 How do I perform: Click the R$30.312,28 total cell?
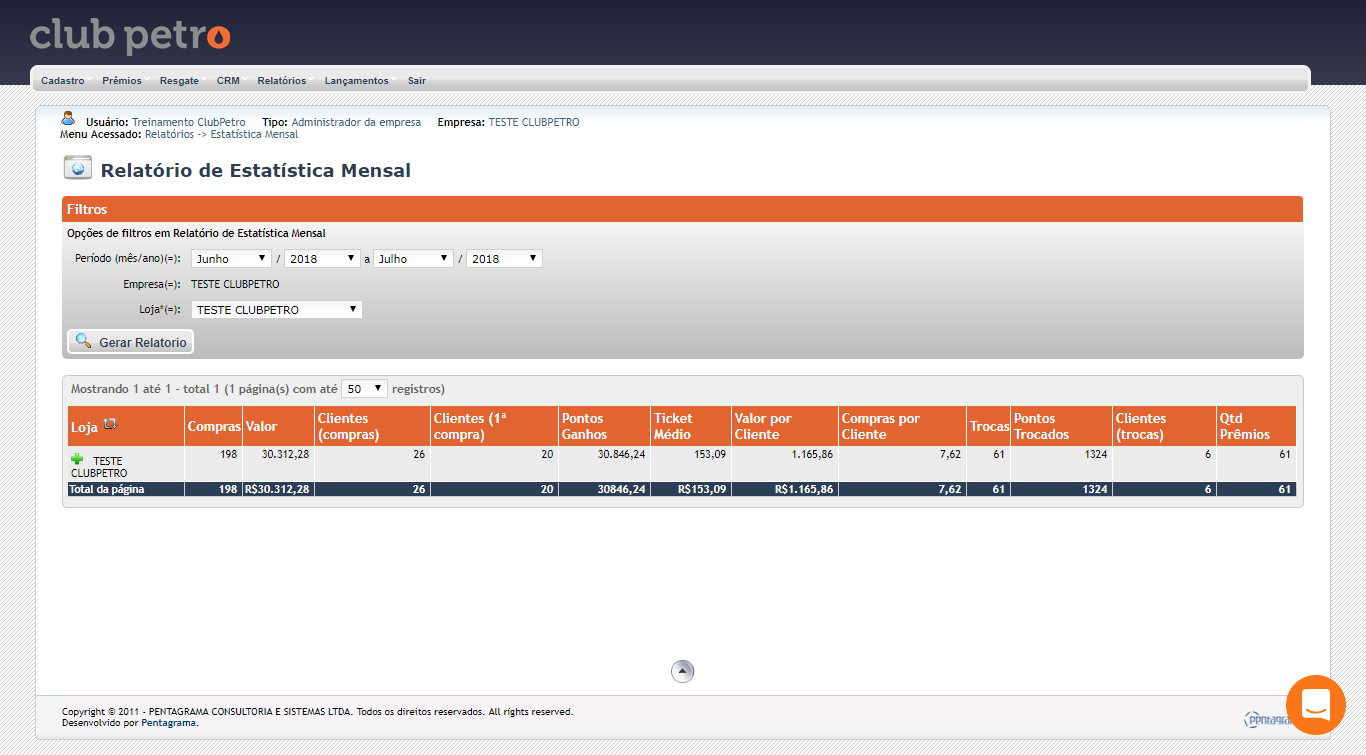(x=277, y=489)
